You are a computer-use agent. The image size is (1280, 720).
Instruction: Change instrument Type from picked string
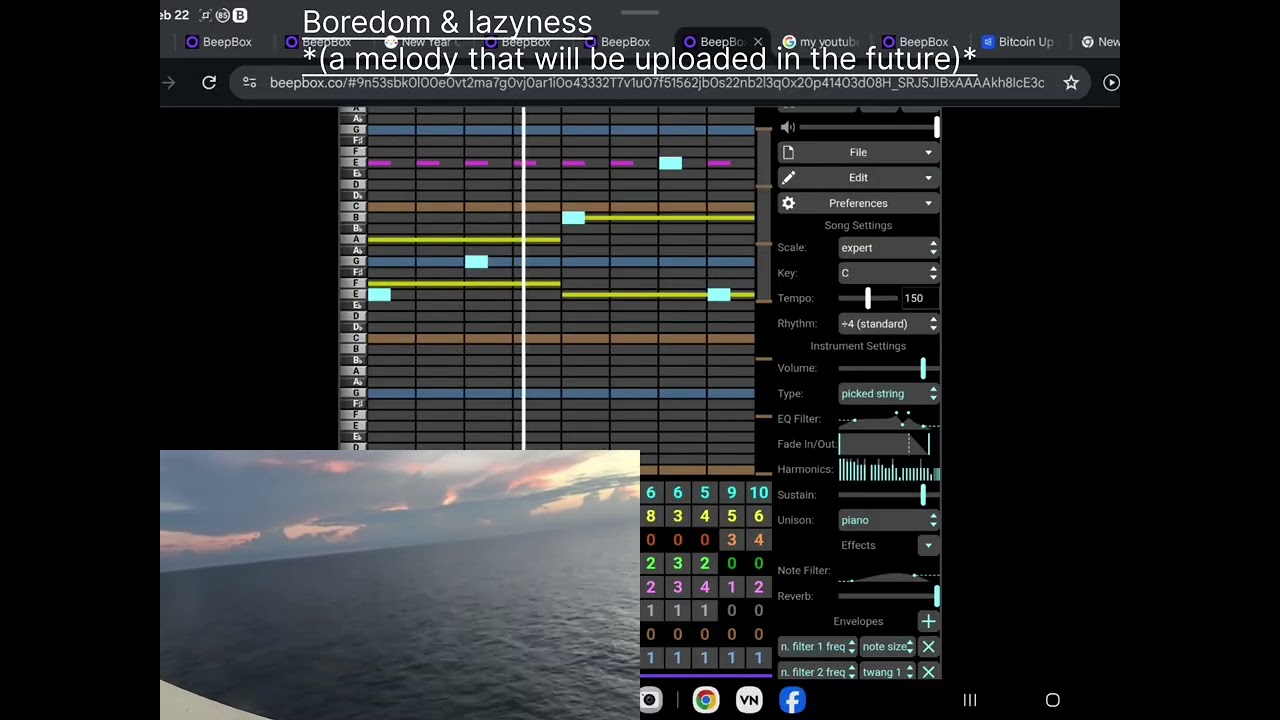point(888,394)
